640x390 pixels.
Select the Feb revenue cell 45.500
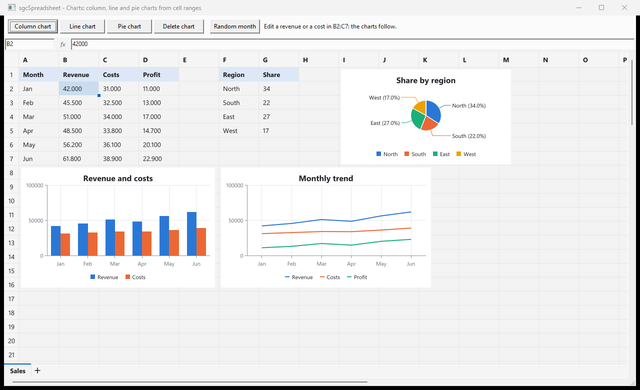click(x=78, y=103)
